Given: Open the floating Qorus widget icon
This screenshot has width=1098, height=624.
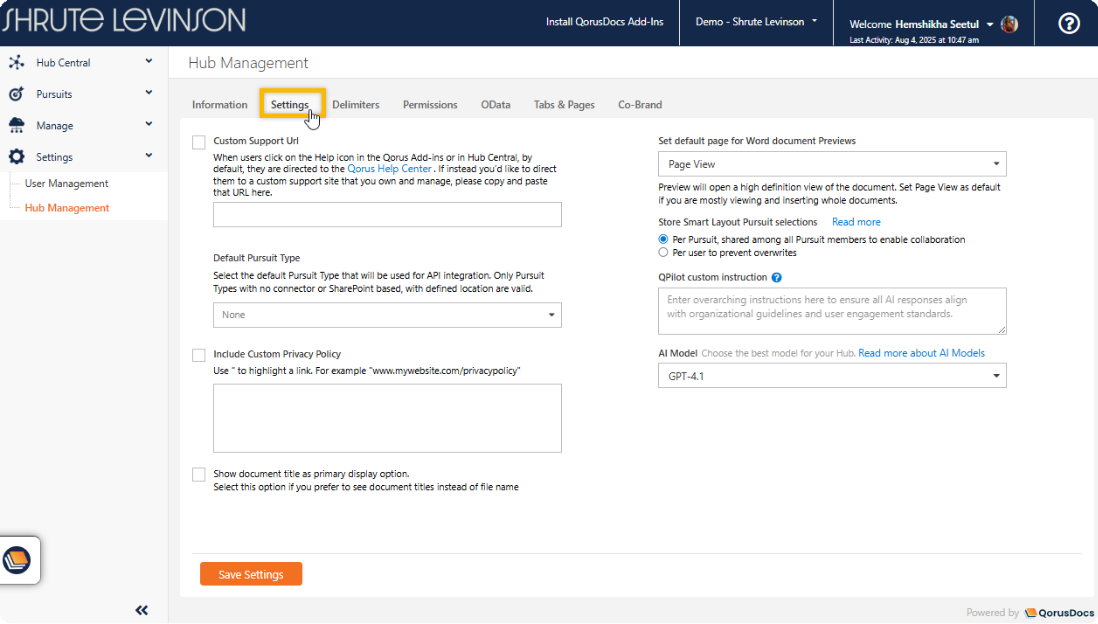Looking at the screenshot, I should [x=19, y=560].
